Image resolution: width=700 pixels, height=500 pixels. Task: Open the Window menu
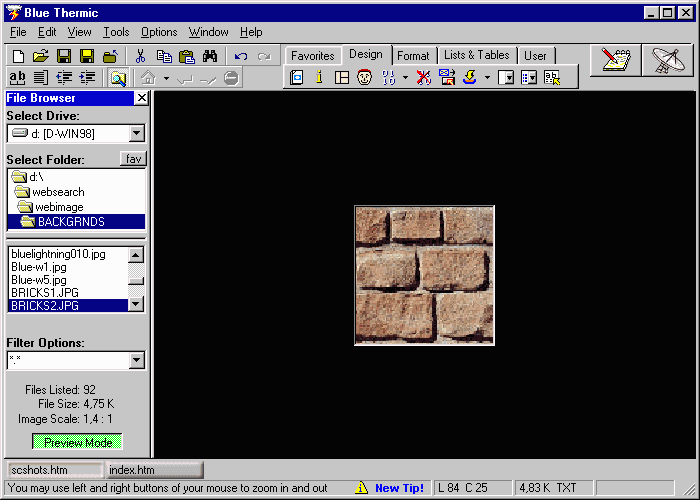pyautogui.click(x=208, y=32)
